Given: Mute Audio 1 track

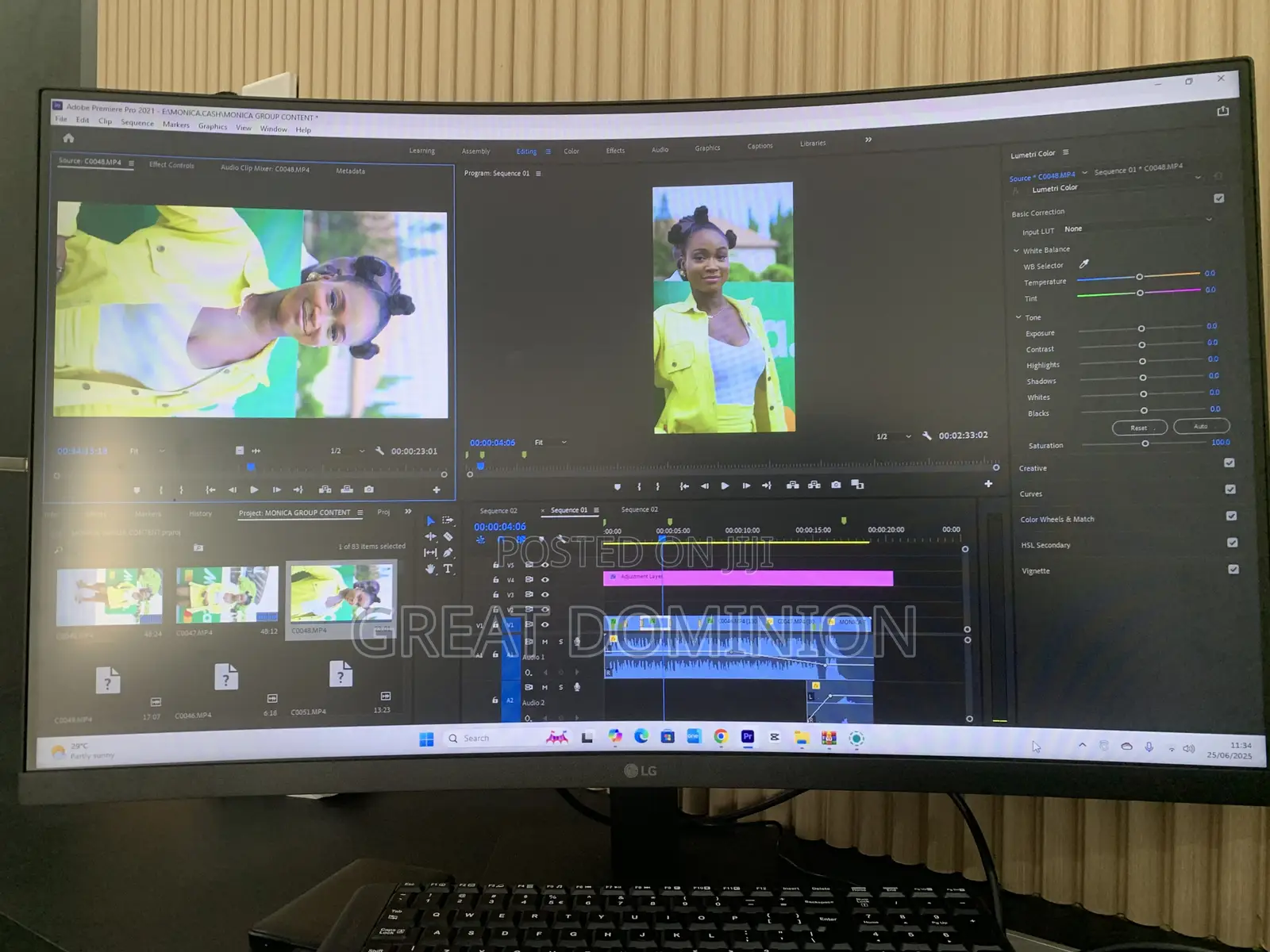Looking at the screenshot, I should [545, 642].
